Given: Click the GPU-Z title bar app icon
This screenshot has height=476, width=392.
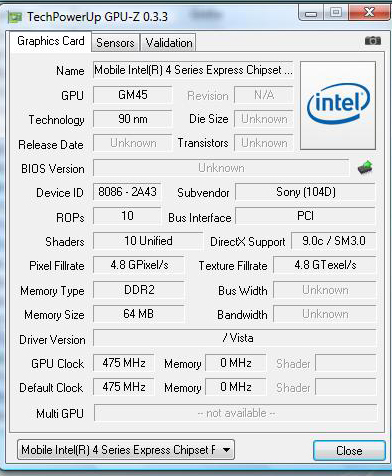Looking at the screenshot, I should 15,17.
